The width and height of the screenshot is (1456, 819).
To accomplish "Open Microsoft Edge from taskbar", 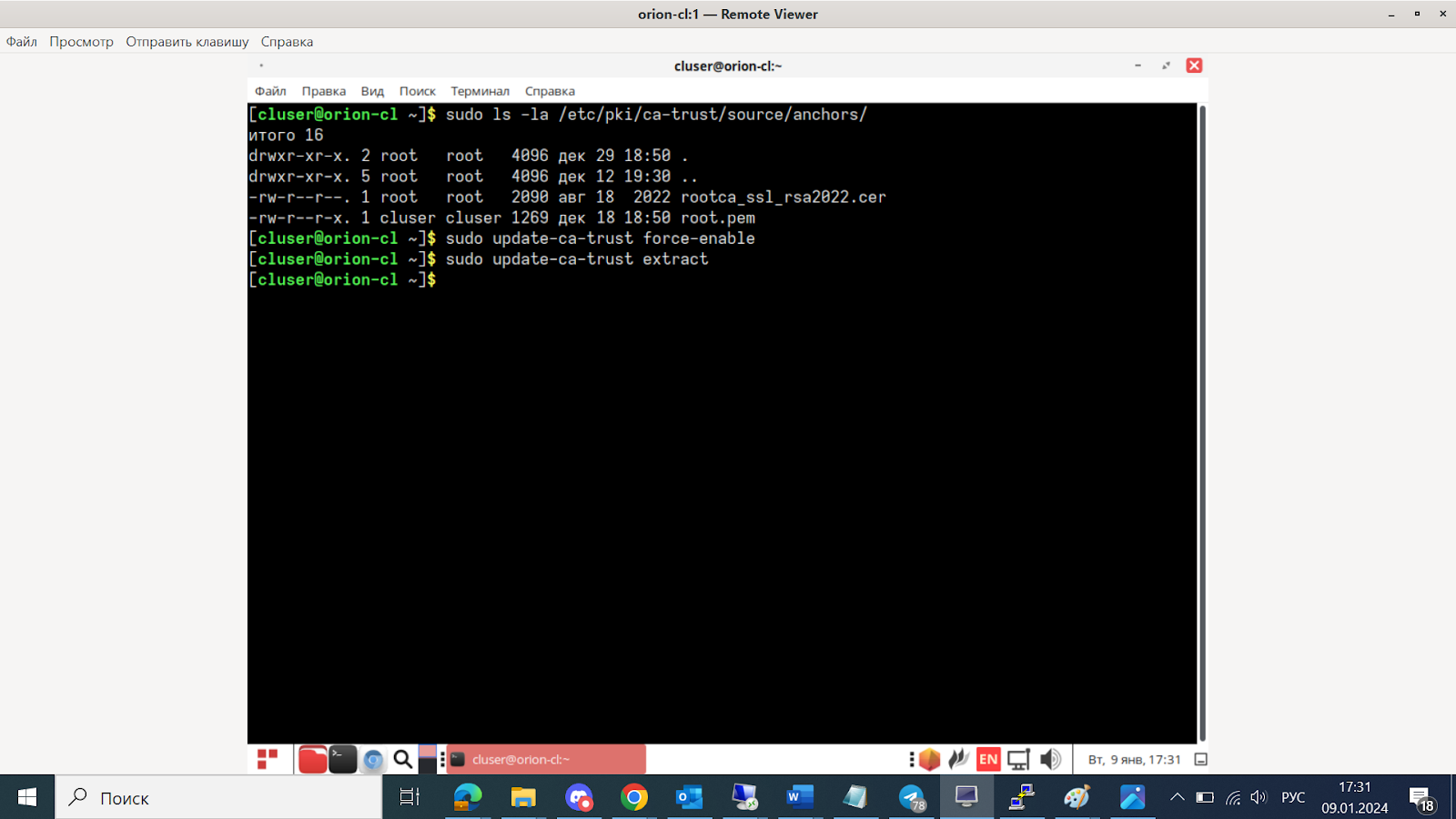I will click(468, 797).
